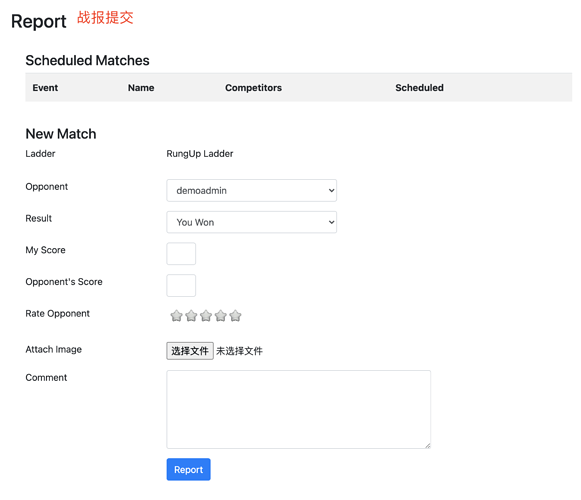Click the 未选择文件 file status label
The height and width of the screenshot is (500, 581).
(x=239, y=351)
